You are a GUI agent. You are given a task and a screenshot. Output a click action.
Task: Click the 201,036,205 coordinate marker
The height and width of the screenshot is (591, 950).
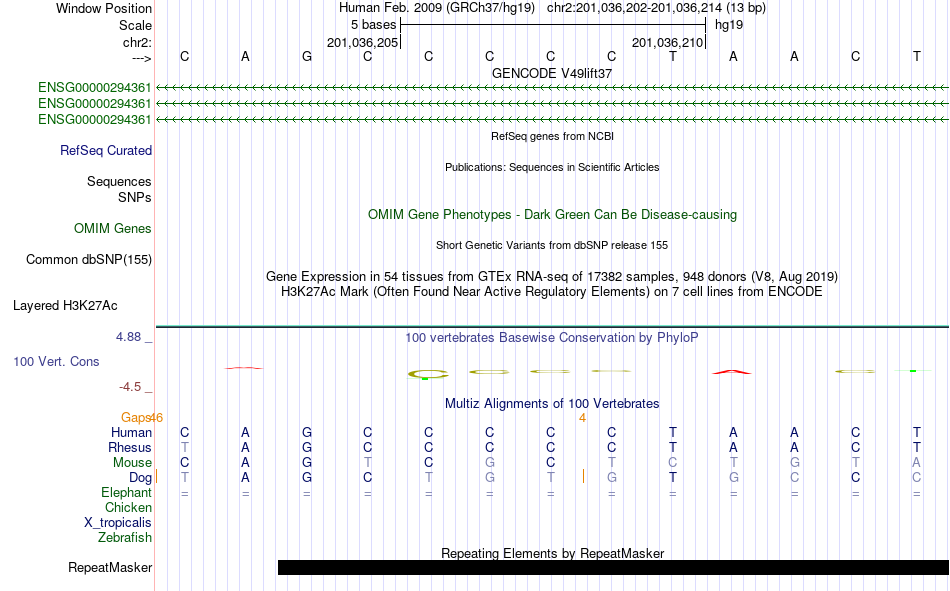coord(362,42)
